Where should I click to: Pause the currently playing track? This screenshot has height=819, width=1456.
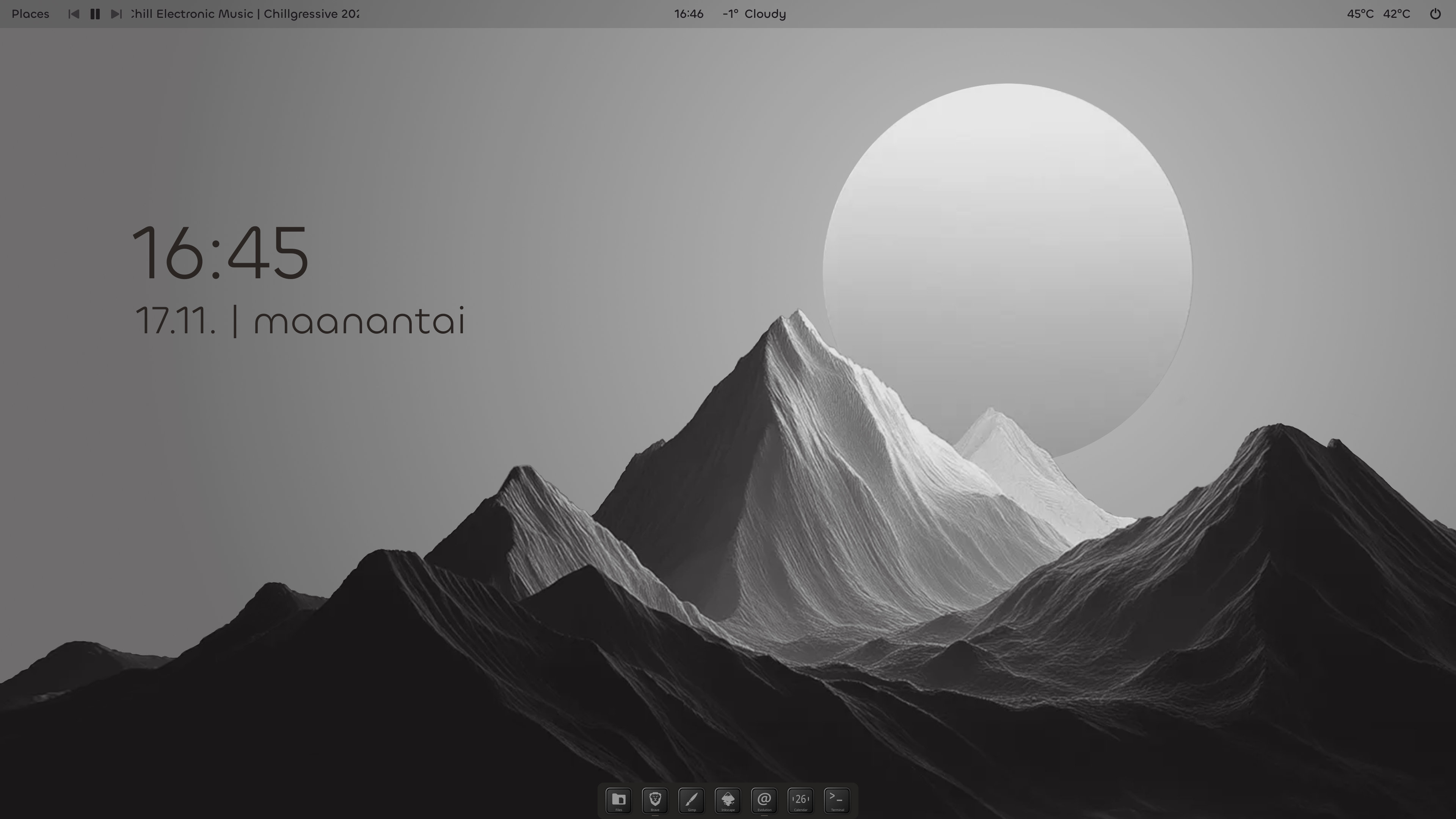pos(95,14)
